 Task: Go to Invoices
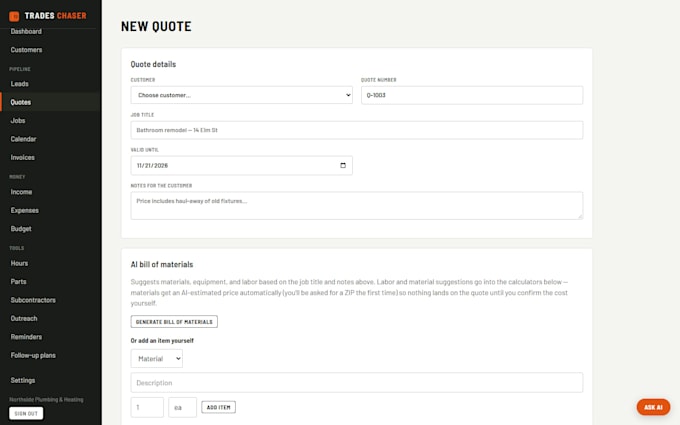[23, 157]
